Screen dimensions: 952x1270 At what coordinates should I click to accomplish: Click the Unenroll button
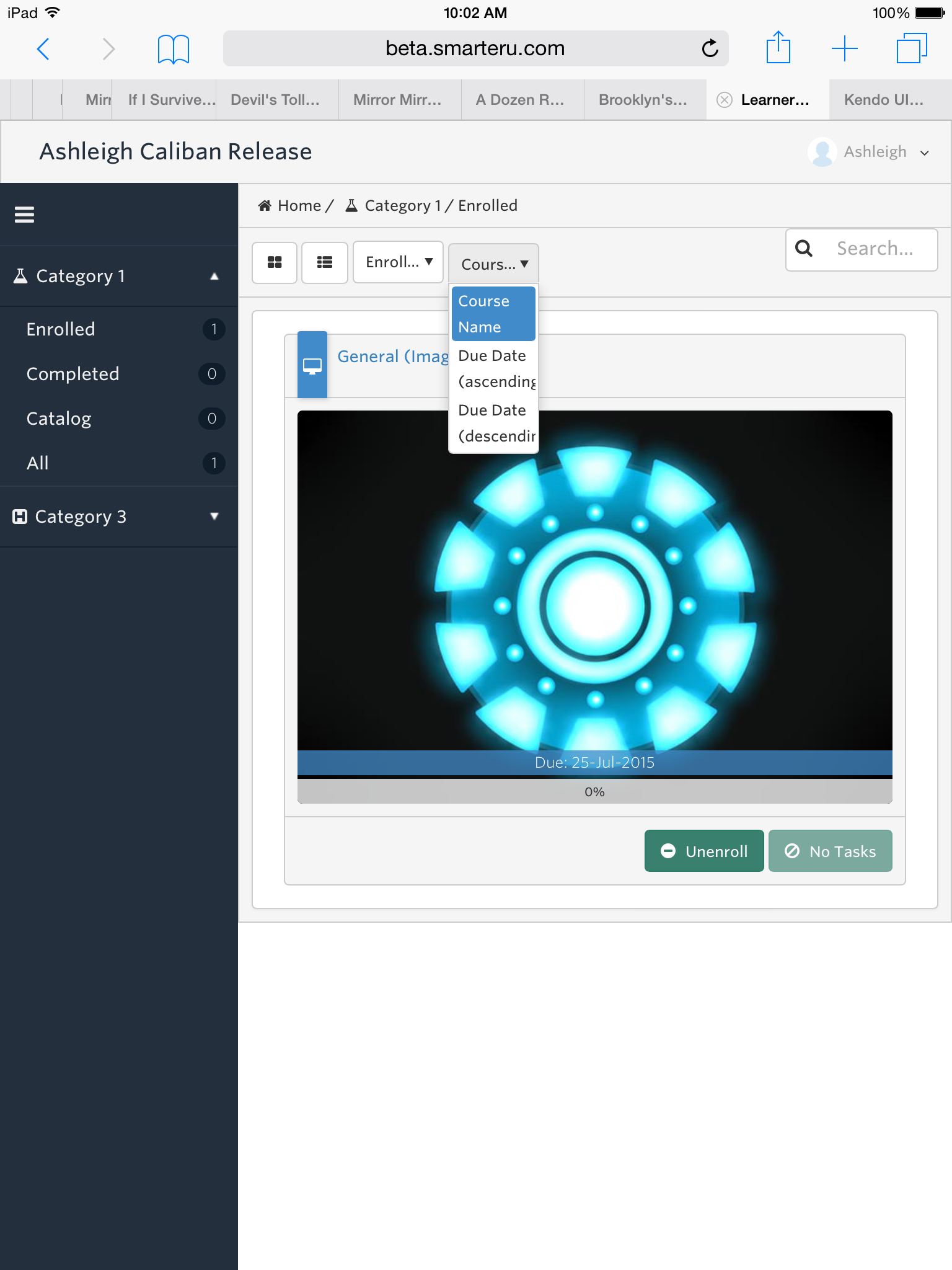(704, 851)
